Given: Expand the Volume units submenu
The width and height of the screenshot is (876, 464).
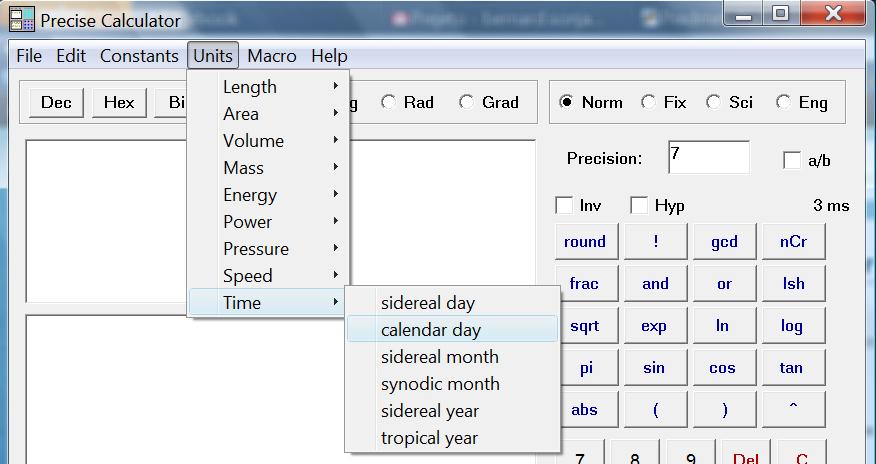Looking at the screenshot, I should coord(268,141).
